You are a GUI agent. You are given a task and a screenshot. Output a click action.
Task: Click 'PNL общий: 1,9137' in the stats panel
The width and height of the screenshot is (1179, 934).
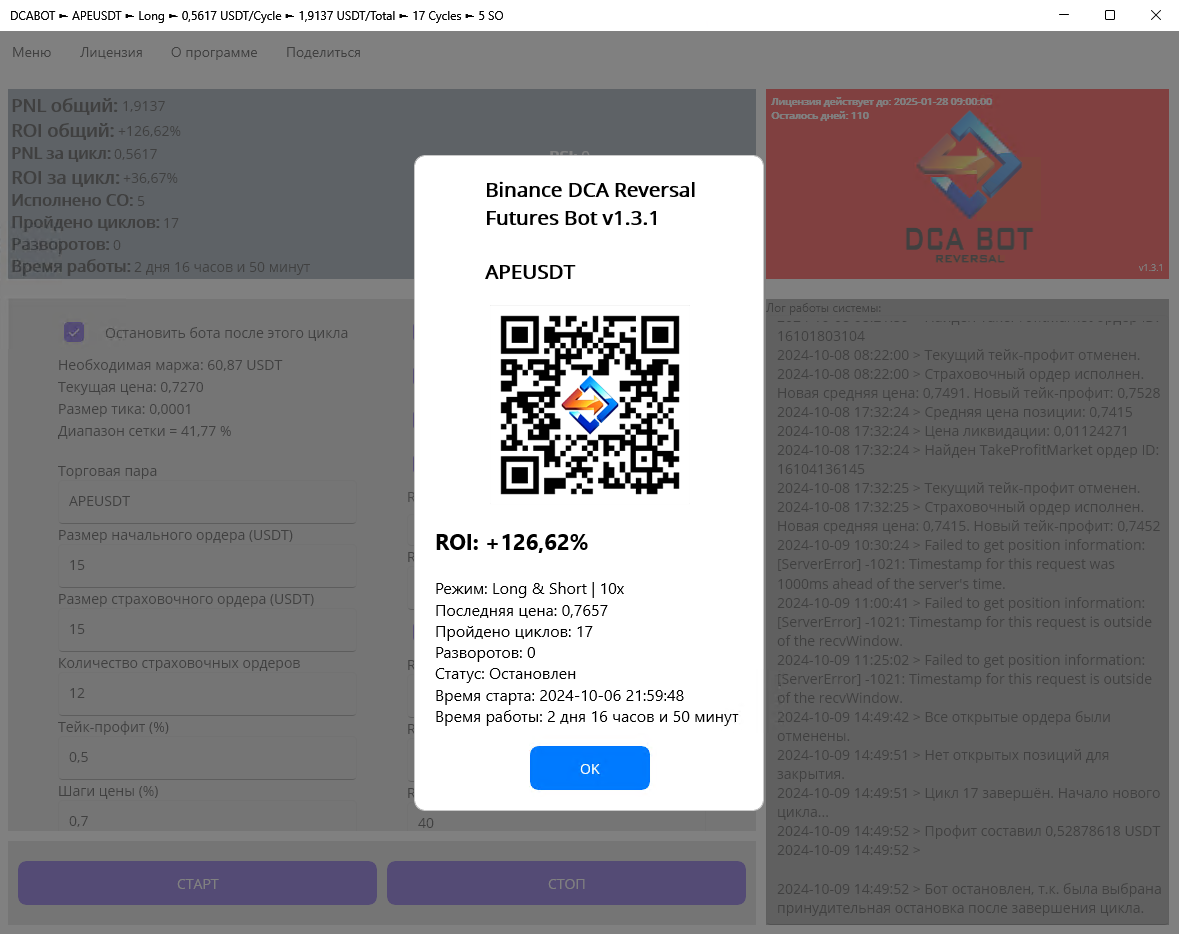(x=88, y=106)
